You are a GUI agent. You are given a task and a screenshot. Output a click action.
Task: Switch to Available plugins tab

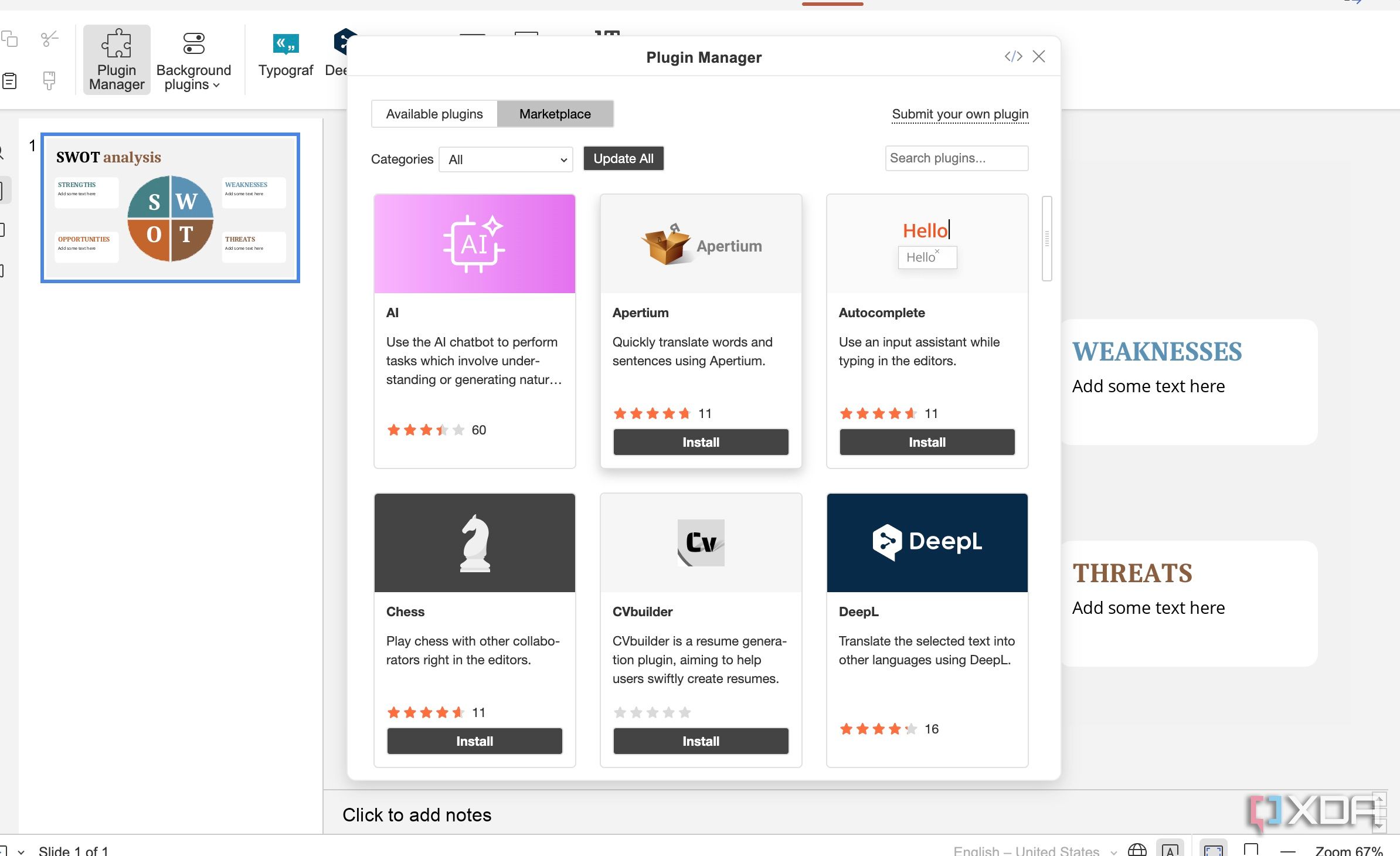pos(434,114)
